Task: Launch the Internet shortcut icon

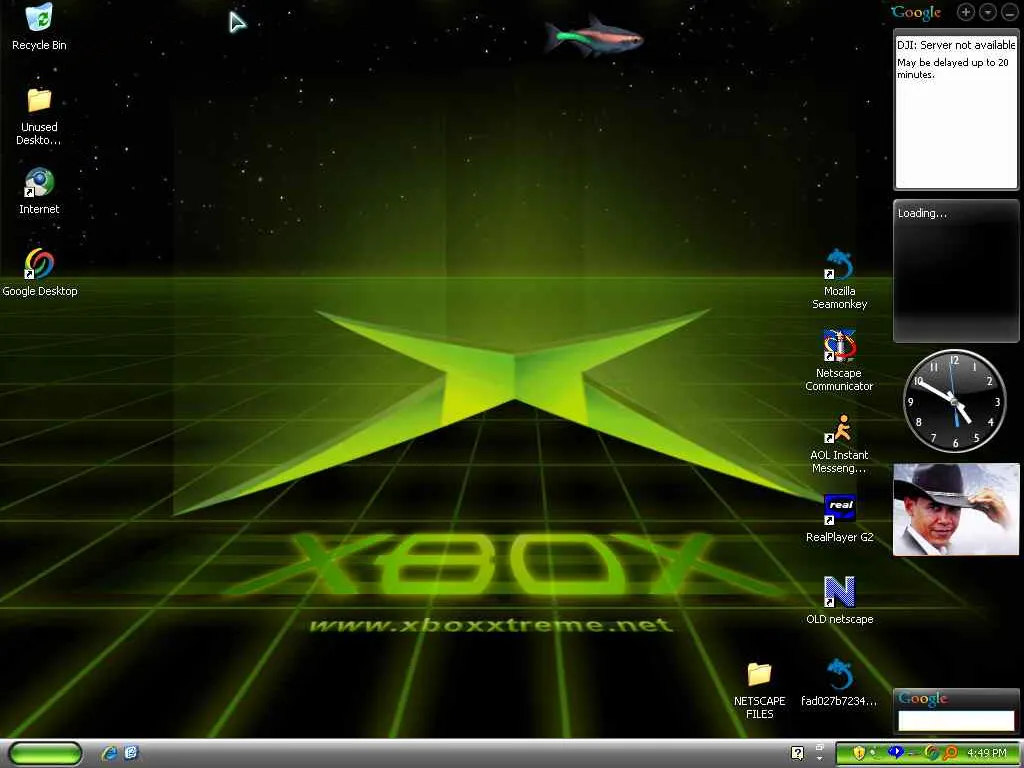Action: click(x=39, y=191)
